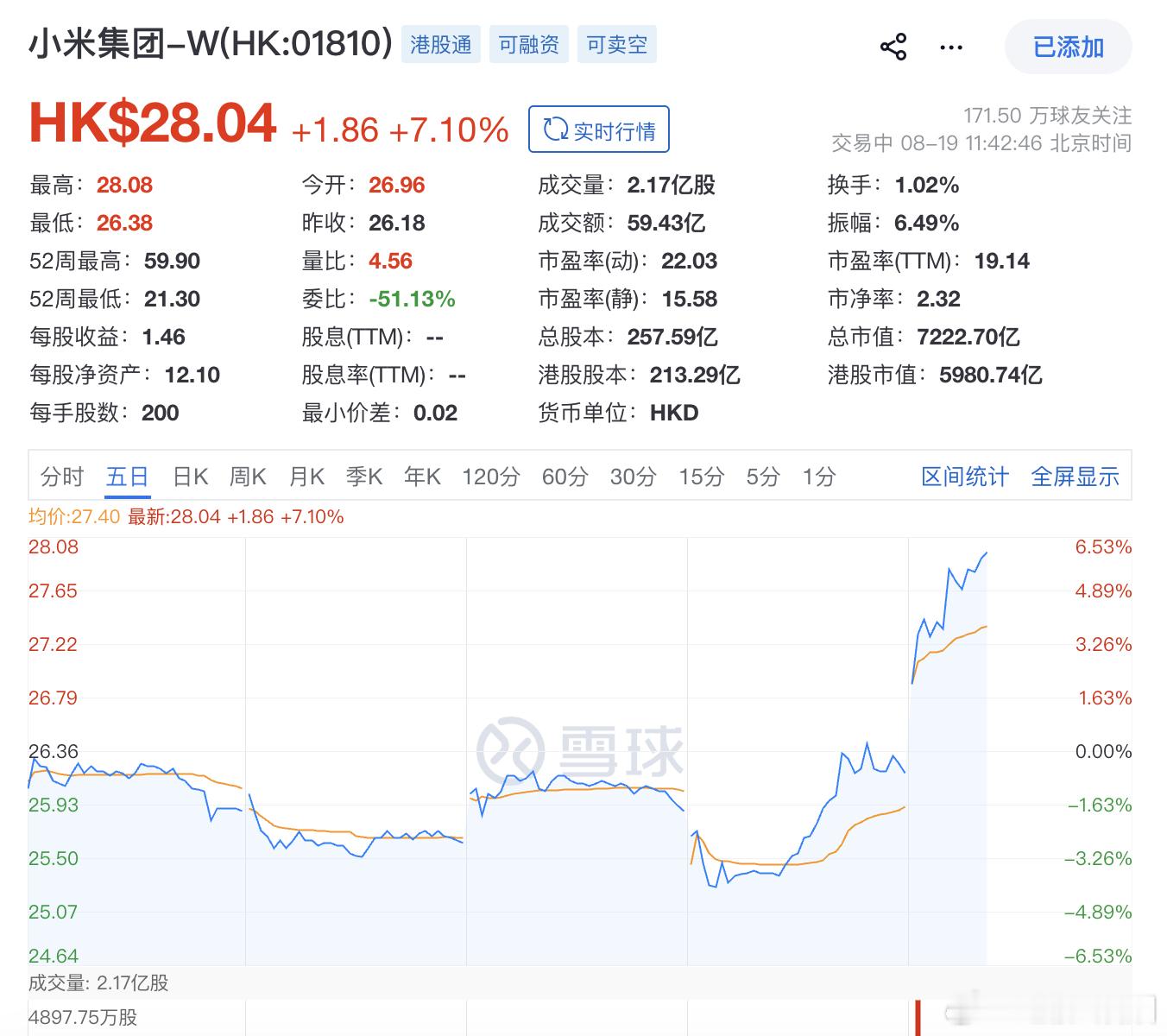Select the 60分 interval tab
The height and width of the screenshot is (1036, 1167).
pos(565,477)
